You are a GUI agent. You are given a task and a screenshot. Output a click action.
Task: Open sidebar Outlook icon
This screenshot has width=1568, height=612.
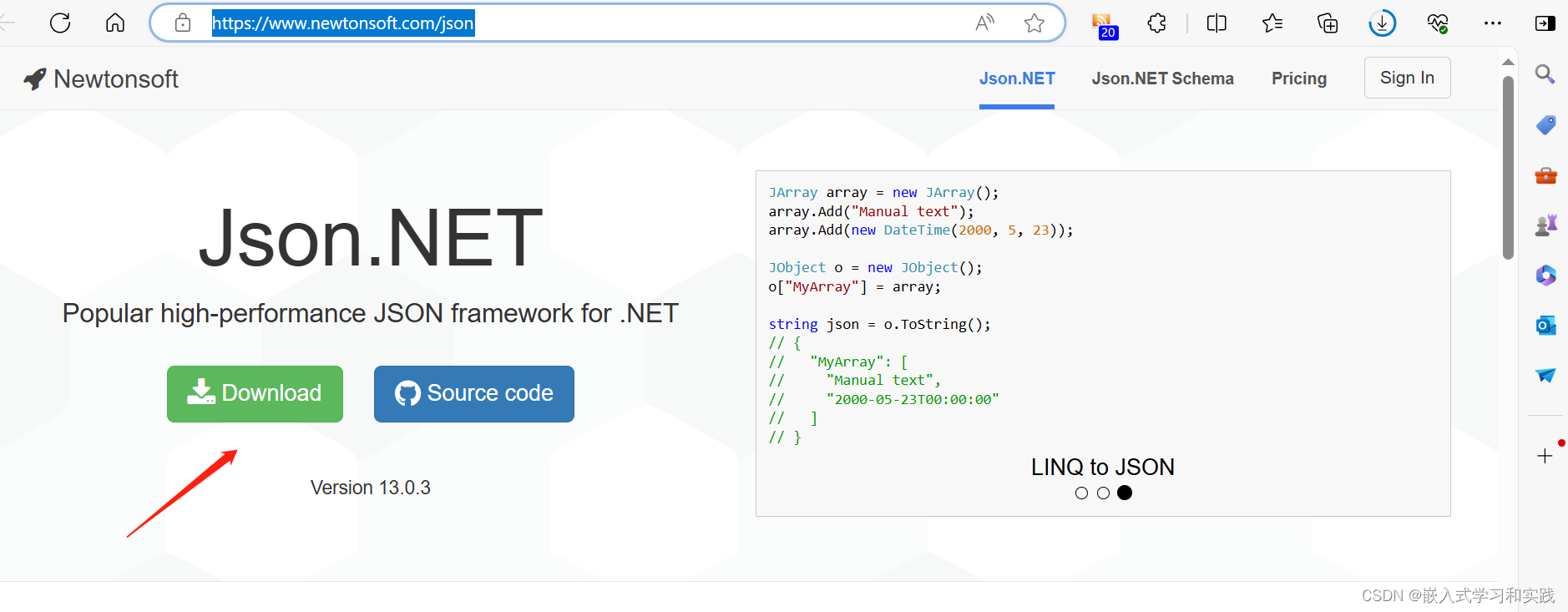[x=1545, y=325]
